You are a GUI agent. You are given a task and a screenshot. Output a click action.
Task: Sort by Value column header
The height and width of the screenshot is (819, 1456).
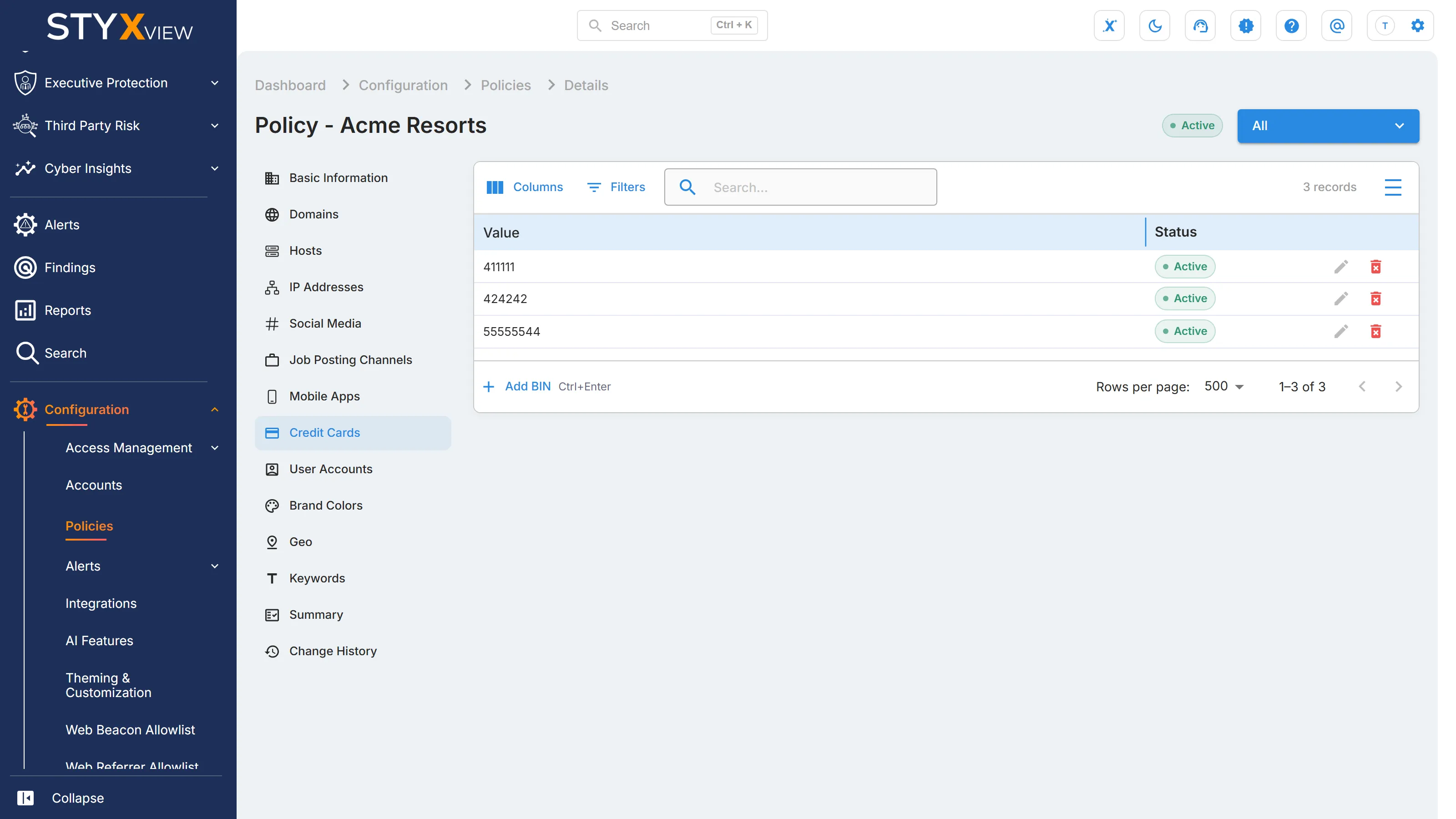pos(501,233)
